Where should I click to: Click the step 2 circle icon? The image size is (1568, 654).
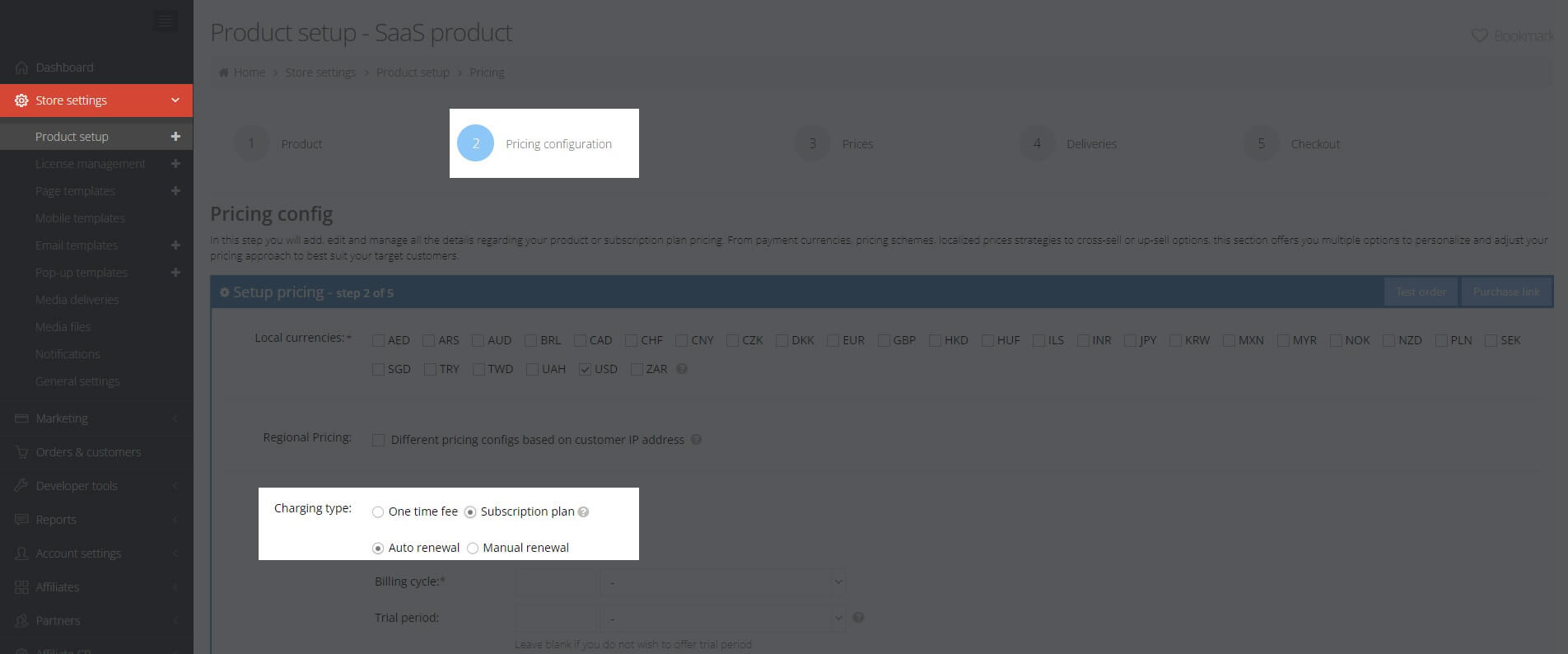click(x=475, y=143)
